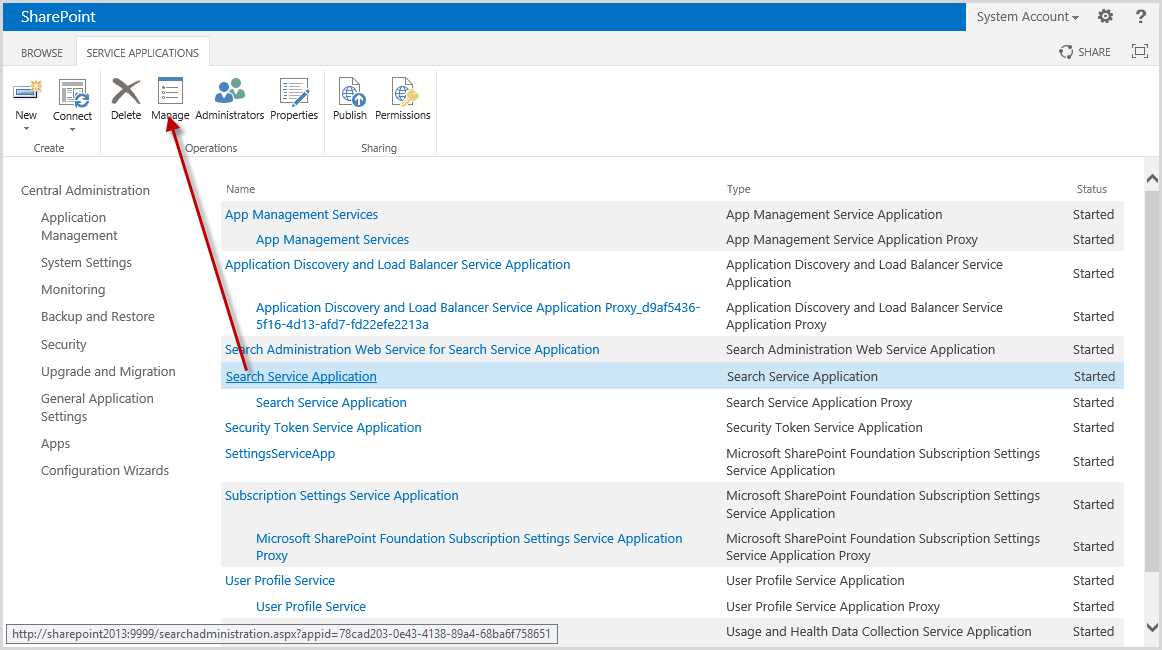Enter full screen with the focus icon
Viewport: 1162px width, 650px height.
pos(1139,51)
